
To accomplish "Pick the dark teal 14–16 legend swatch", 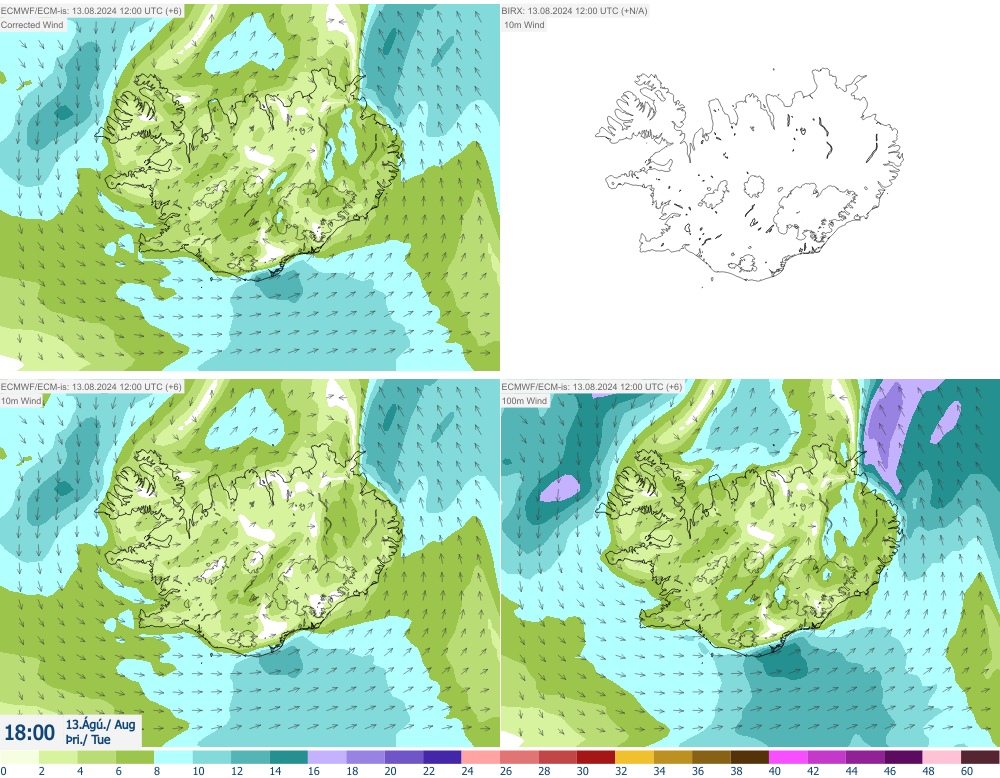I will click(x=289, y=757).
